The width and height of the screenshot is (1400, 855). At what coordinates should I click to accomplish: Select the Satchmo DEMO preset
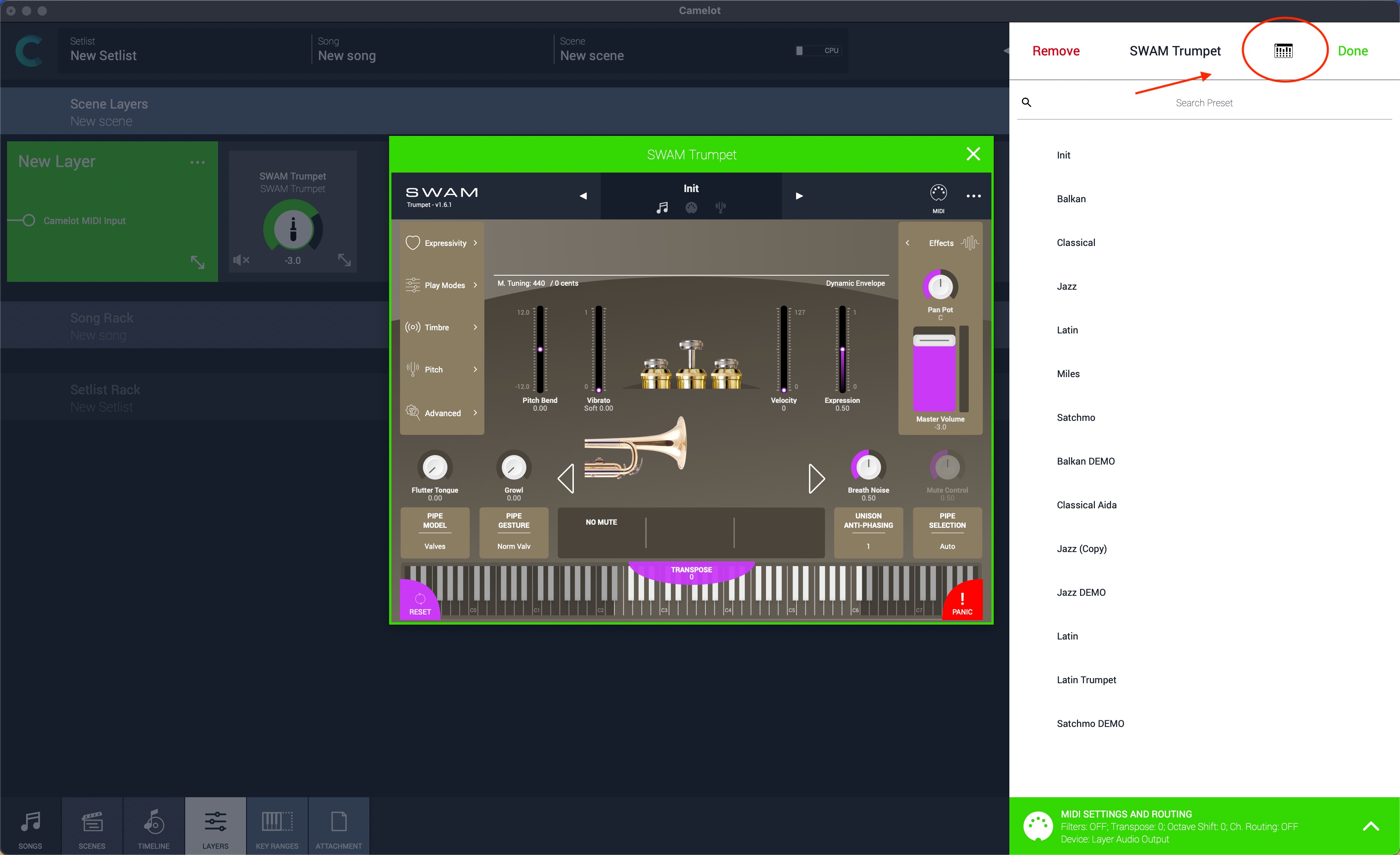[1090, 723]
